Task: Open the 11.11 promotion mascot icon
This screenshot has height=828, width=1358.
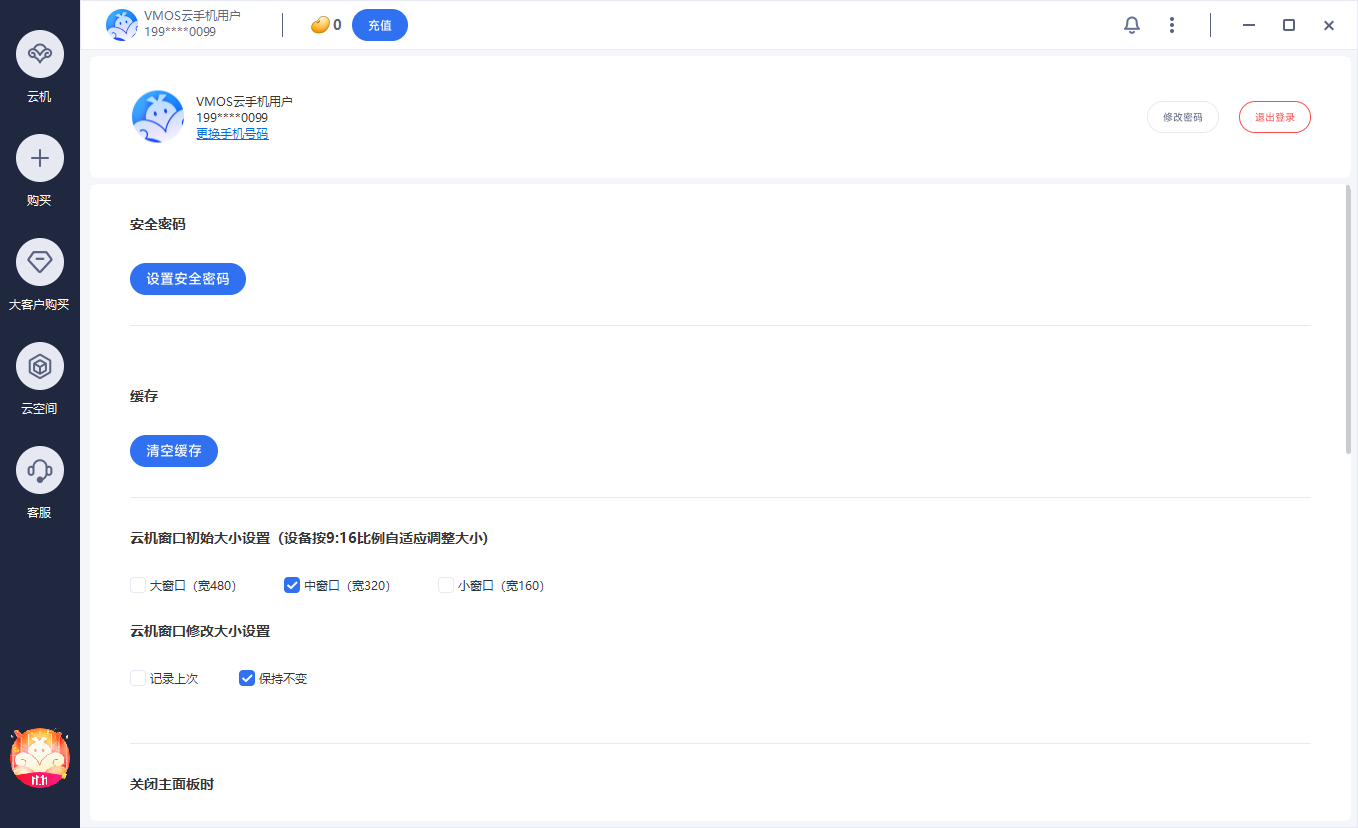Action: [40, 758]
